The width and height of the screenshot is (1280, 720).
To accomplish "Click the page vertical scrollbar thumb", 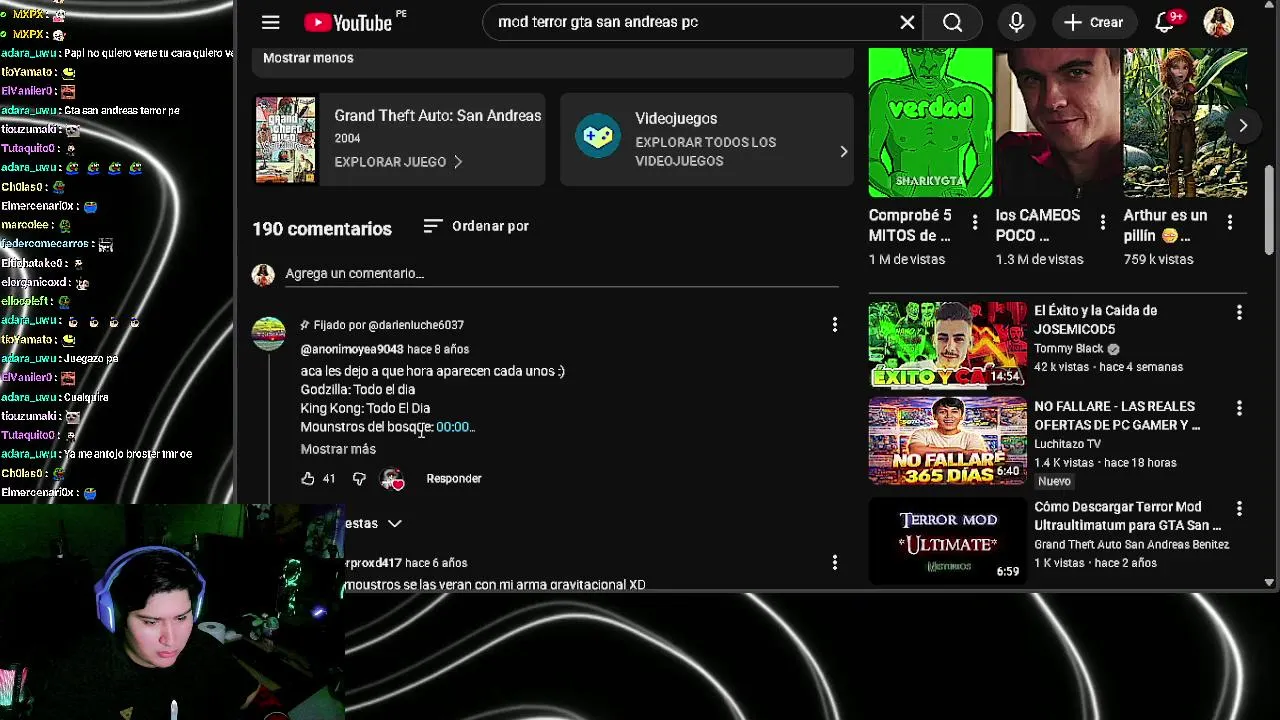I will tap(1270, 210).
